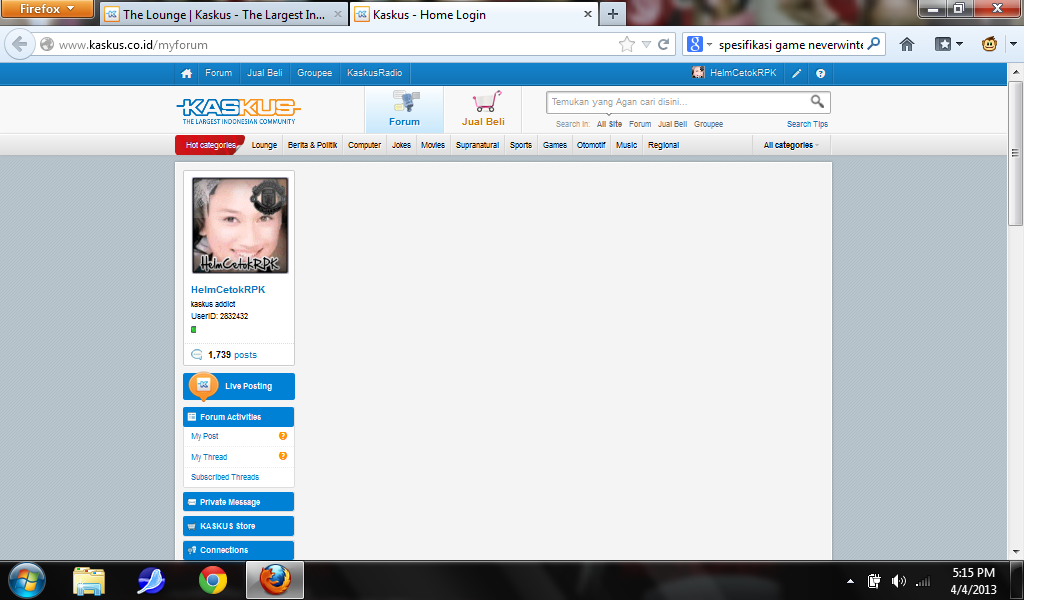The image size is (1038, 602).
Task: Open the My Thread link
Action: (x=209, y=457)
